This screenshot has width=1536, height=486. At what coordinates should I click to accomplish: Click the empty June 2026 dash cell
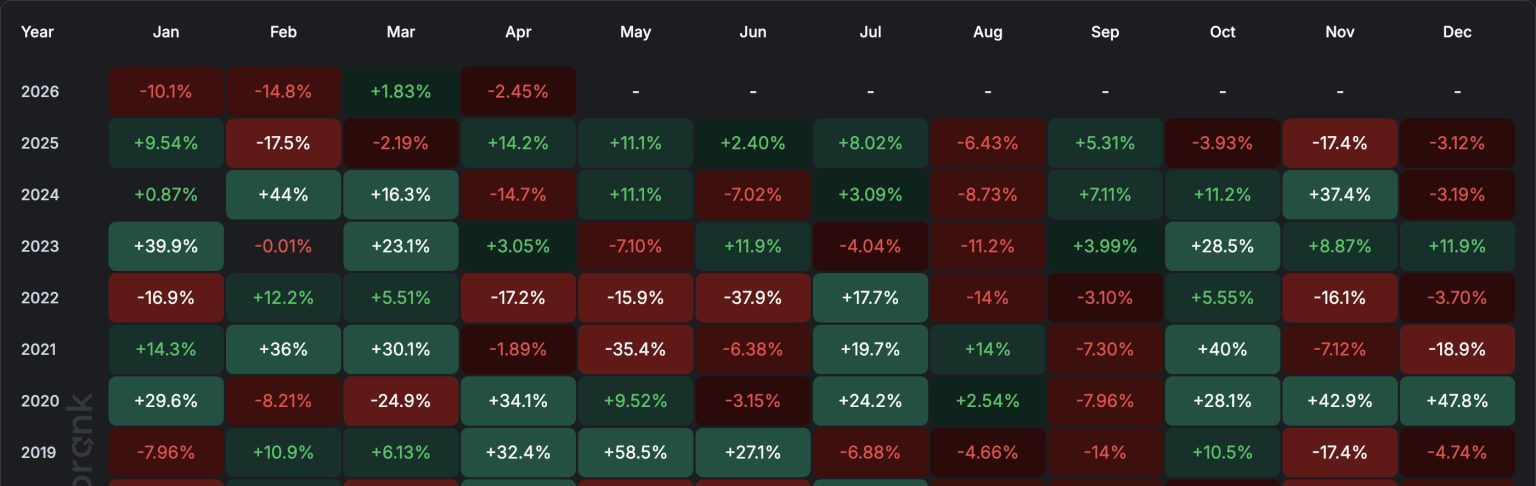[753, 92]
